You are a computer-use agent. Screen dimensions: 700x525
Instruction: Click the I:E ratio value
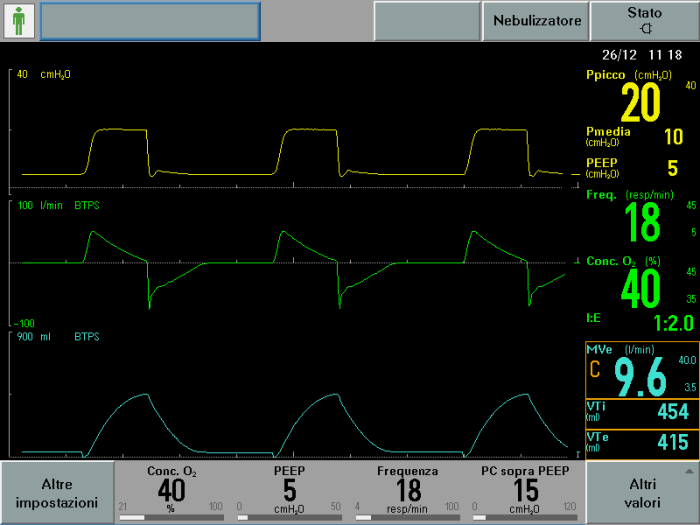point(640,323)
